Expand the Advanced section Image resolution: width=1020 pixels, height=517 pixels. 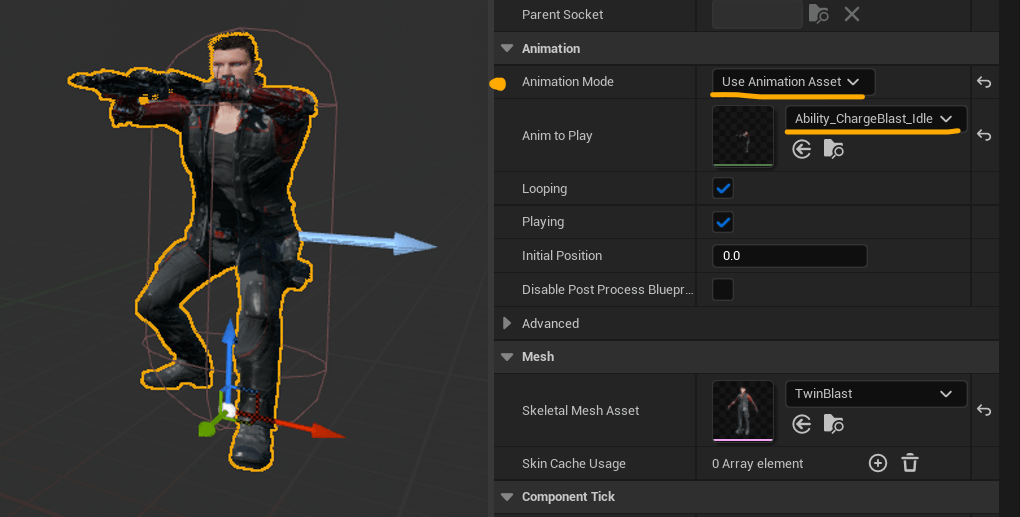(507, 323)
